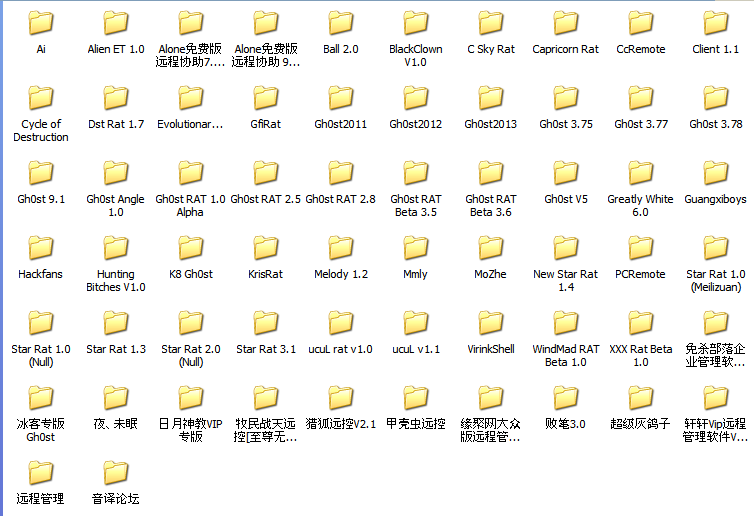Click the CcRemote folder icon
This screenshot has height=516, width=754.
coord(641,24)
